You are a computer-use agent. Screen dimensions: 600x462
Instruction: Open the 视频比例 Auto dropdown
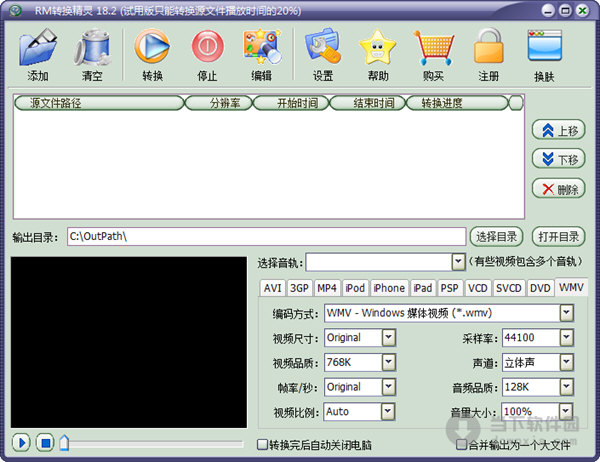point(388,411)
